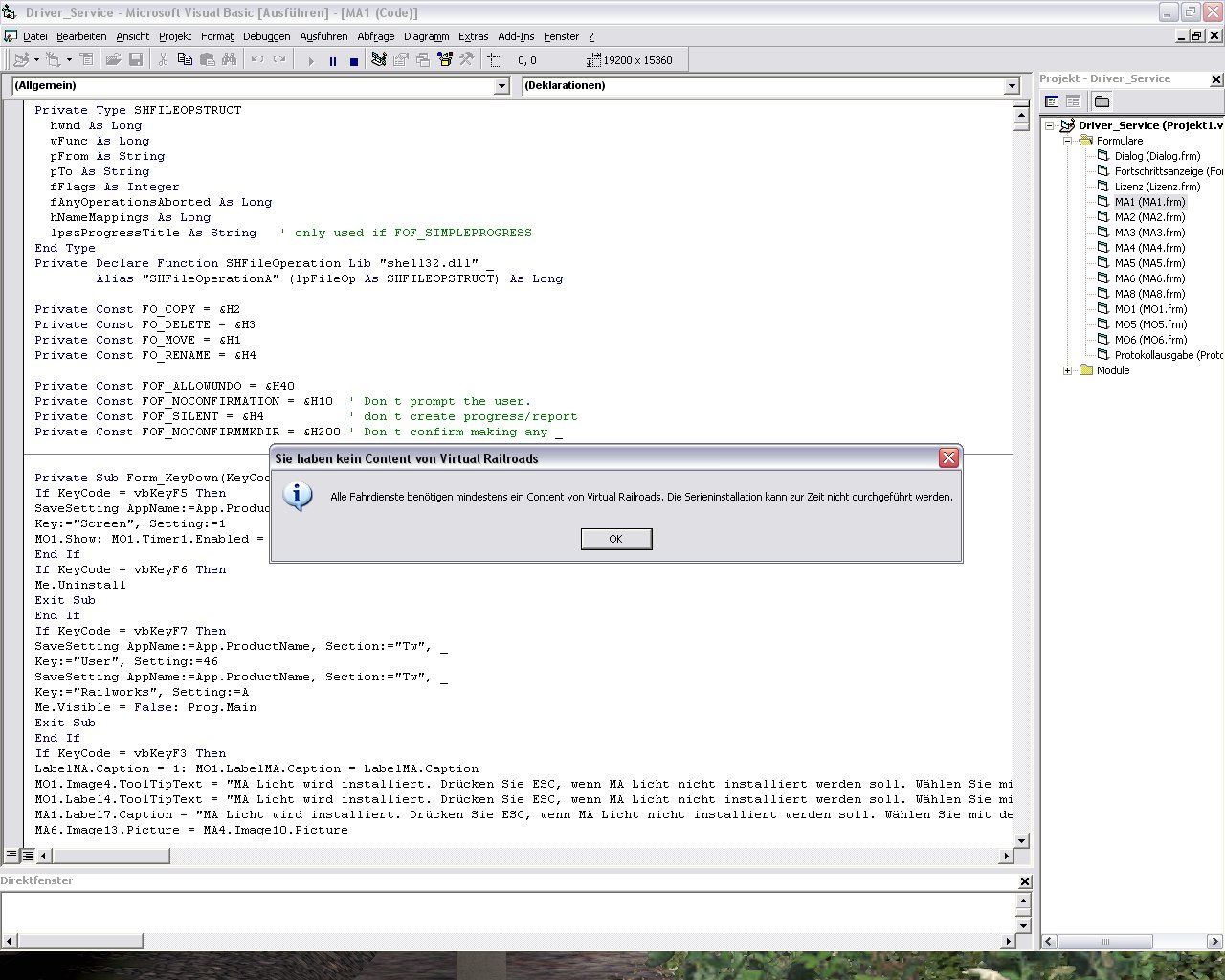1225x980 pixels.
Task: Switch to full module view toggle
Action: tap(28, 855)
